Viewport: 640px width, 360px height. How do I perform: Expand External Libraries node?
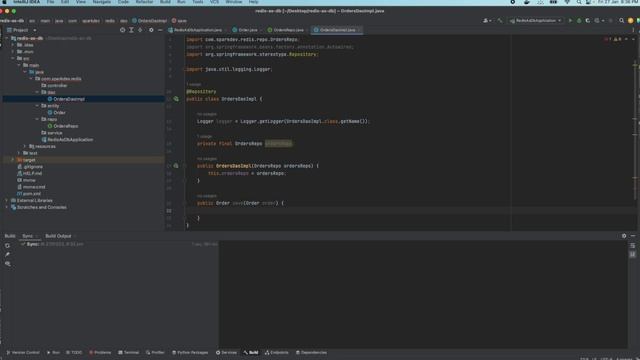tap(7, 200)
